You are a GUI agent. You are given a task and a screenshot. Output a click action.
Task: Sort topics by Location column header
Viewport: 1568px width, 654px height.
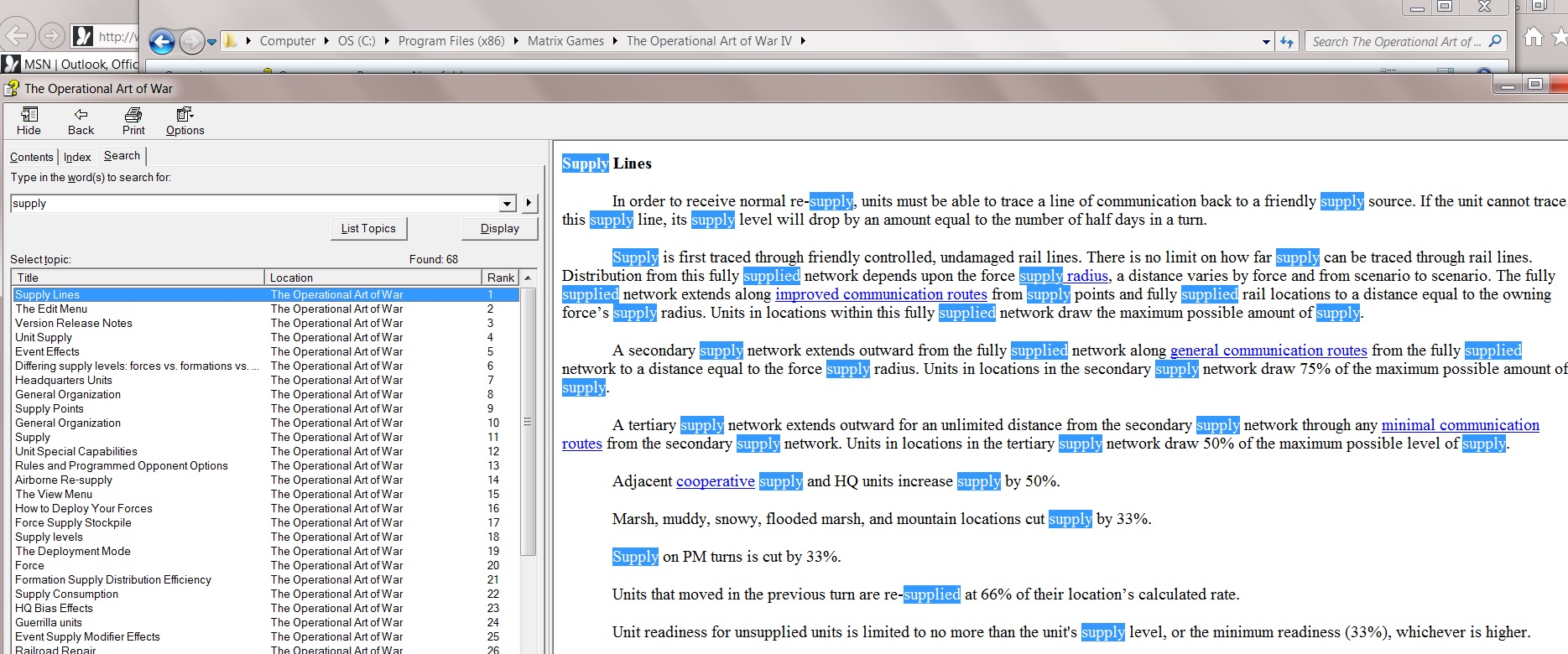coord(373,278)
